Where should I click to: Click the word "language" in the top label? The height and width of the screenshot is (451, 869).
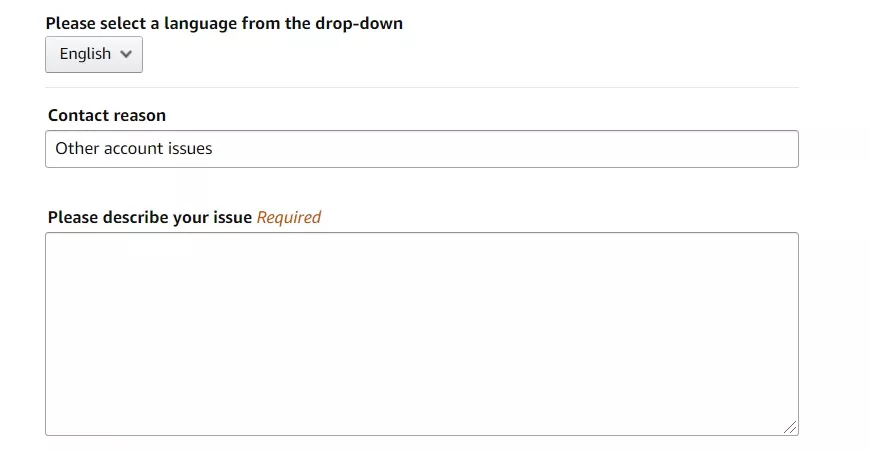pyautogui.click(x=201, y=23)
